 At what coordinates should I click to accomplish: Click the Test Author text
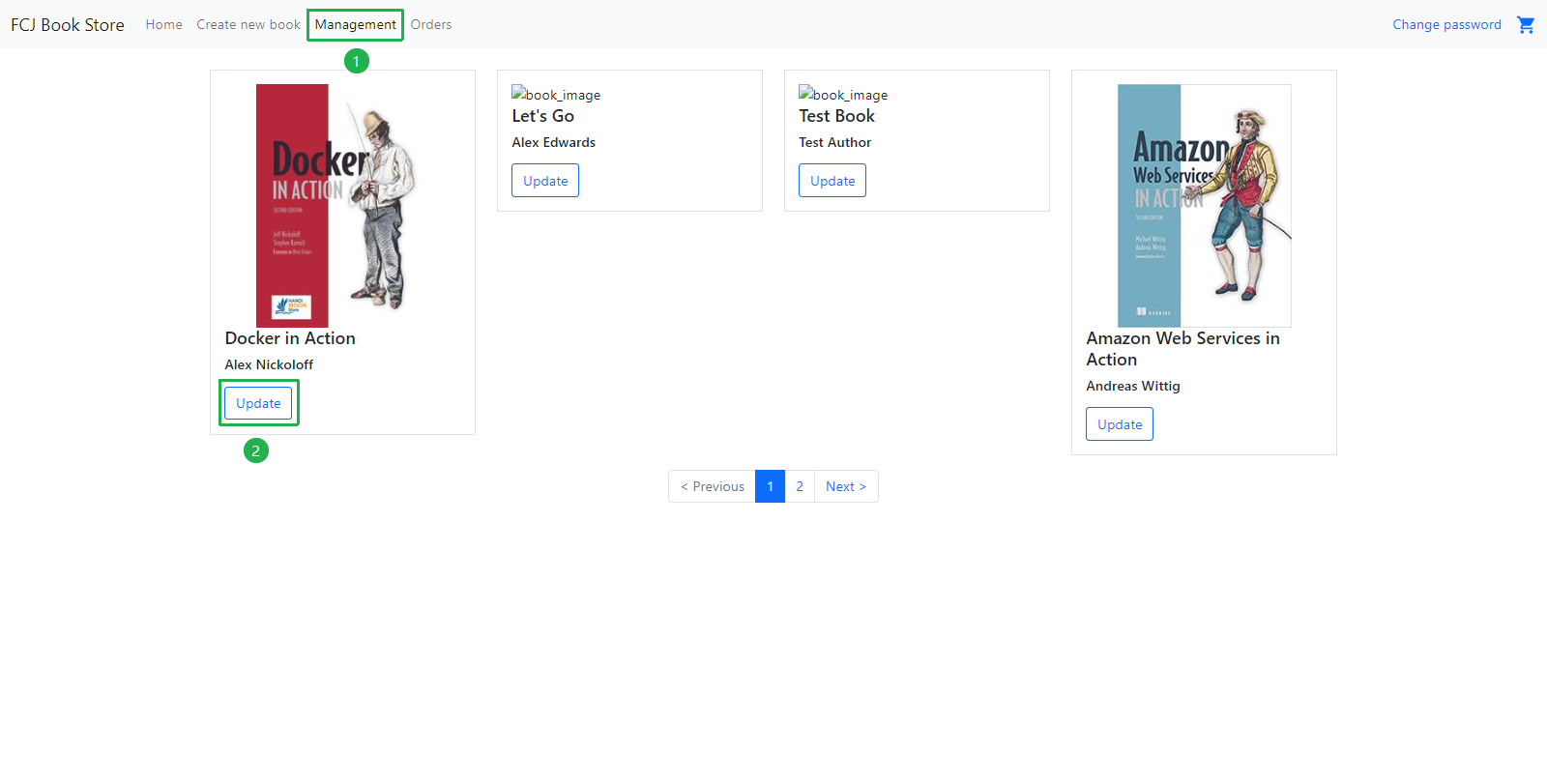[x=835, y=142]
